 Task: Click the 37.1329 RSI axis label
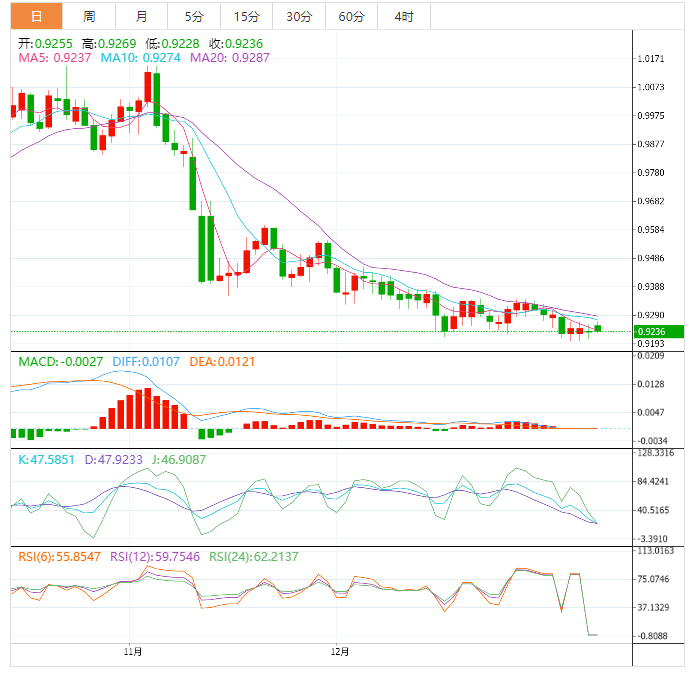653,608
